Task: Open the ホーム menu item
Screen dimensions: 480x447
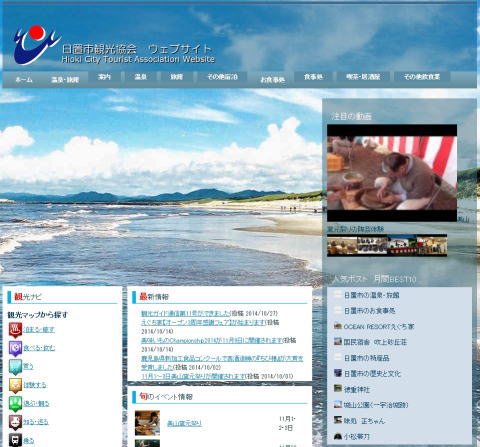Action: point(24,80)
